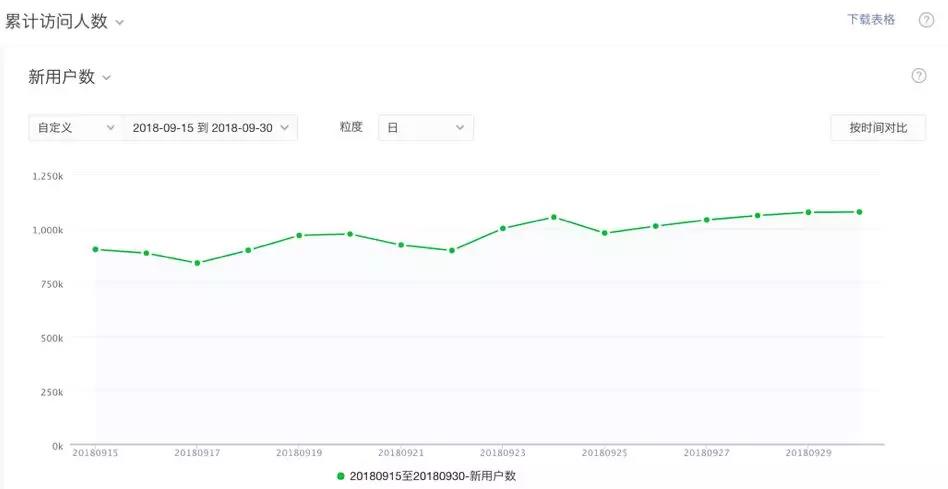Click the help icon beside 下载表格
Viewport: 948px width, 489px height.
coord(926,20)
